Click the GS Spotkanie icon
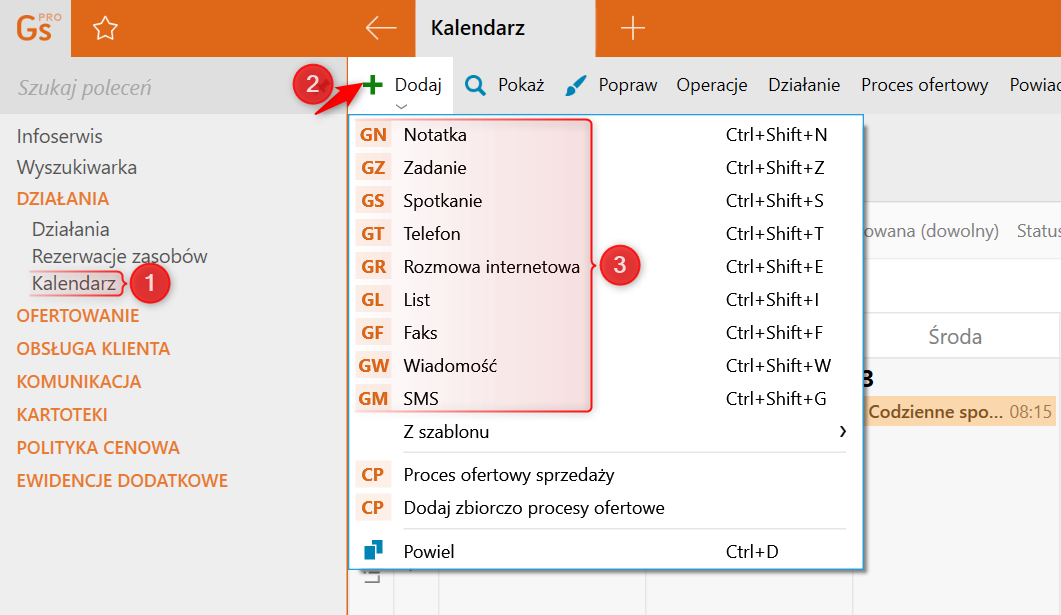Screen dimensions: 1061x615 tap(374, 201)
